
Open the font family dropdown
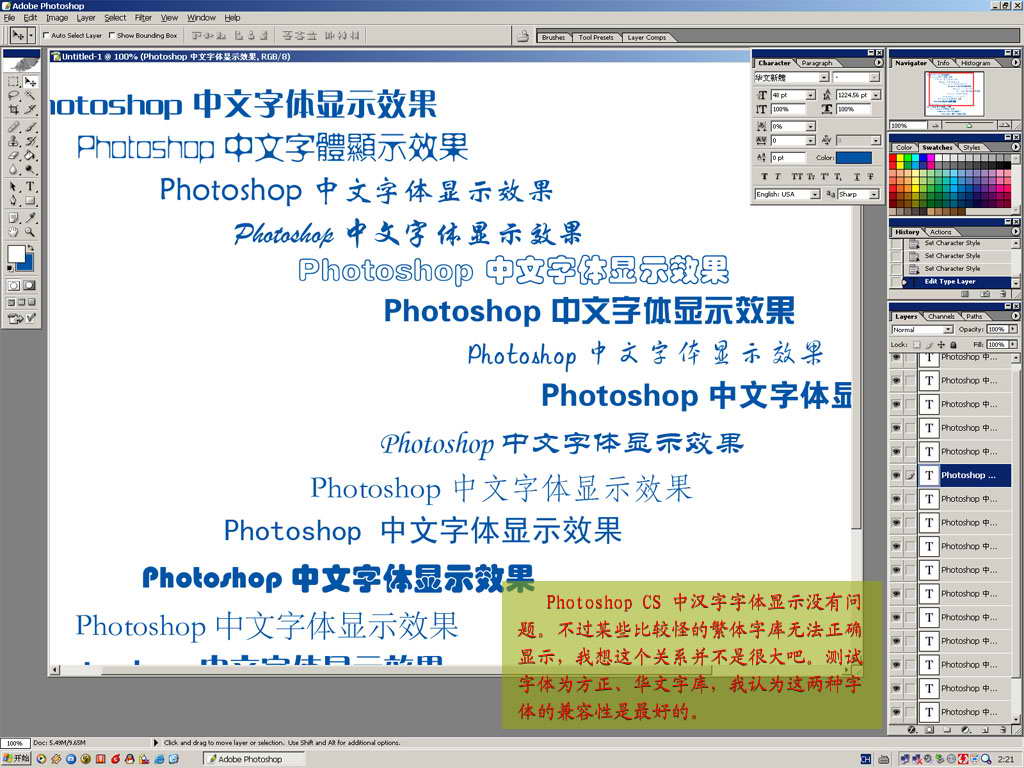pyautogui.click(x=824, y=78)
